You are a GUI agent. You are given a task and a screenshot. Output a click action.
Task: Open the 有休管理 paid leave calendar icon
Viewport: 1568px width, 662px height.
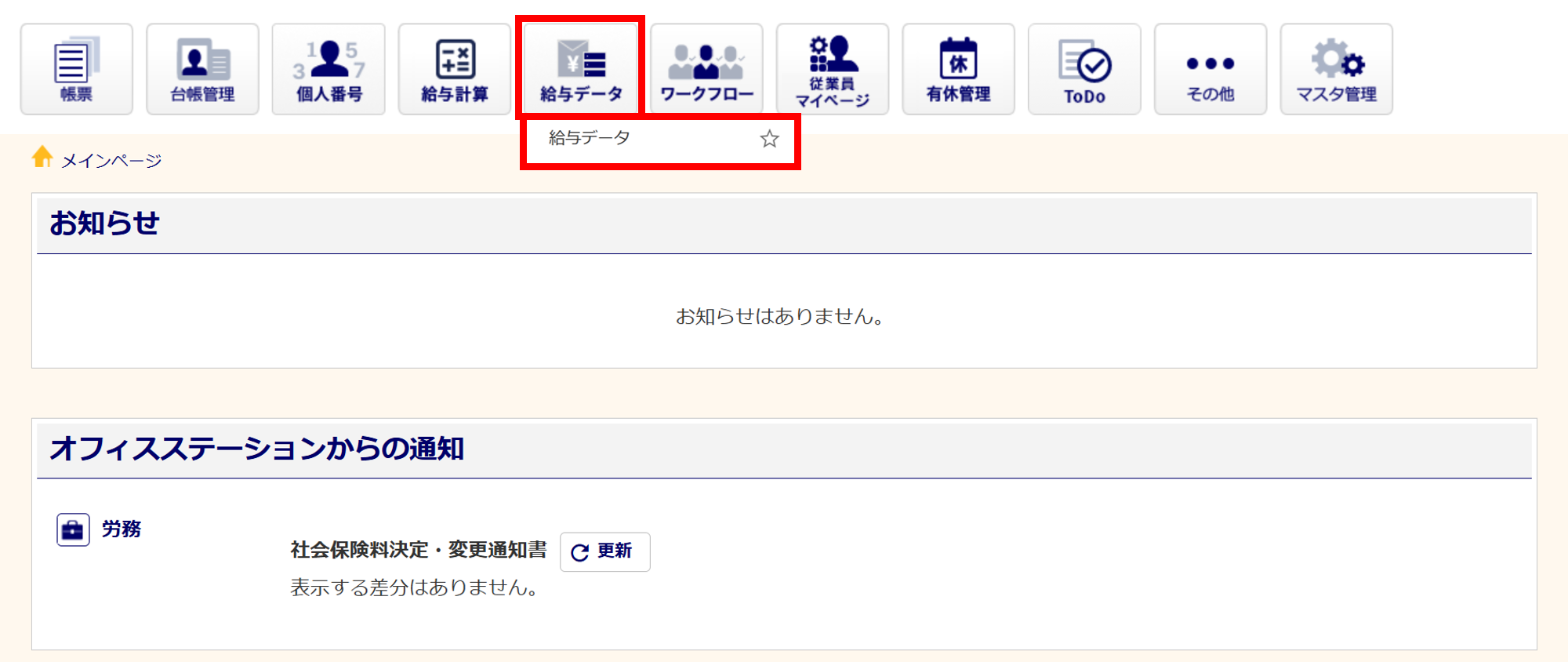[x=958, y=69]
